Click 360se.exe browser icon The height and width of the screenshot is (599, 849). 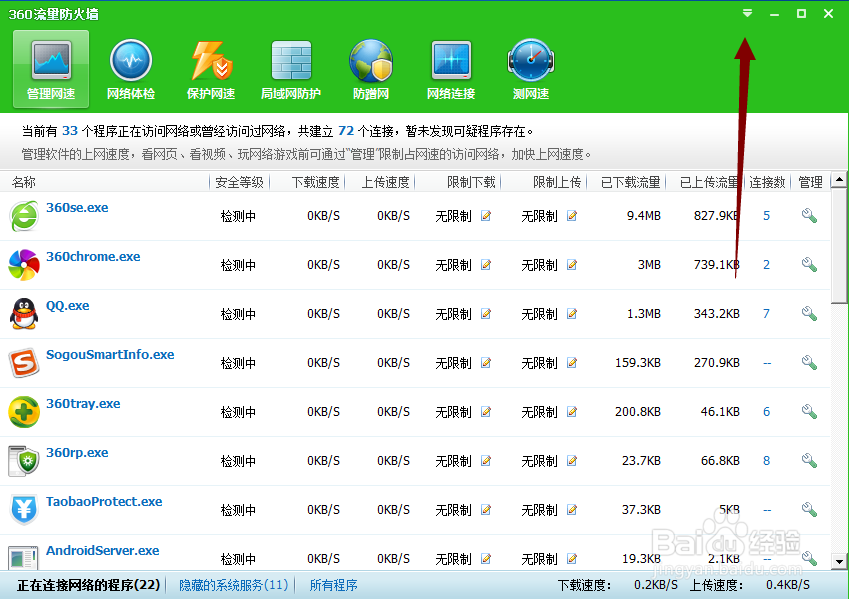[24, 216]
